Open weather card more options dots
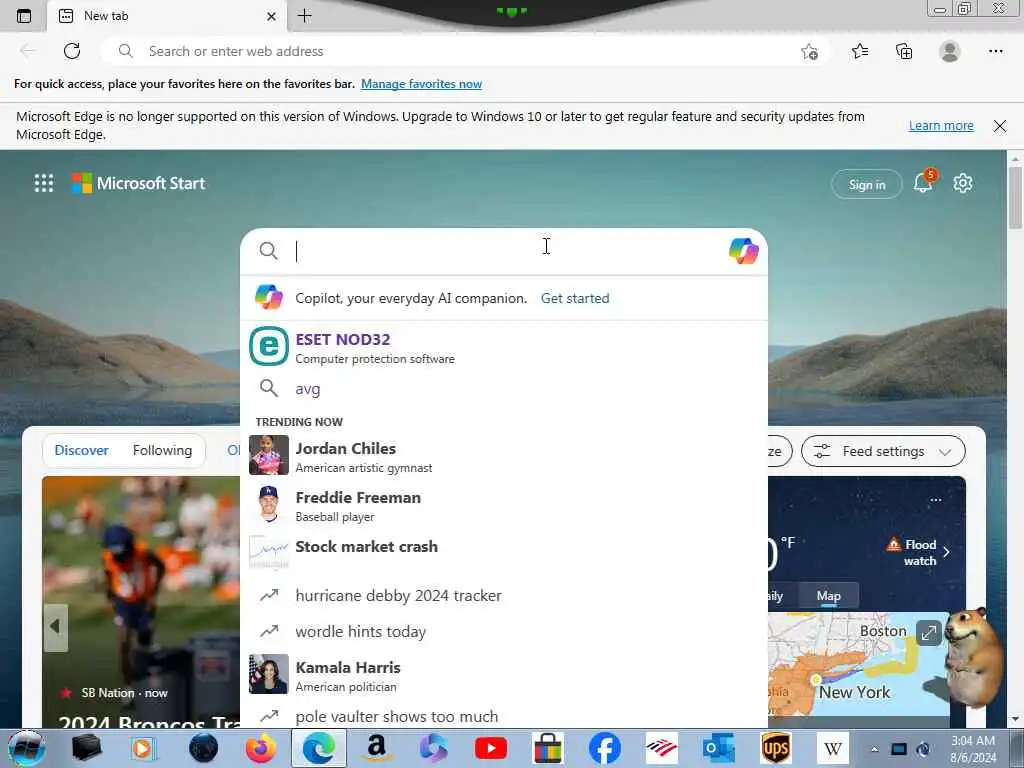1024x768 pixels. [936, 500]
